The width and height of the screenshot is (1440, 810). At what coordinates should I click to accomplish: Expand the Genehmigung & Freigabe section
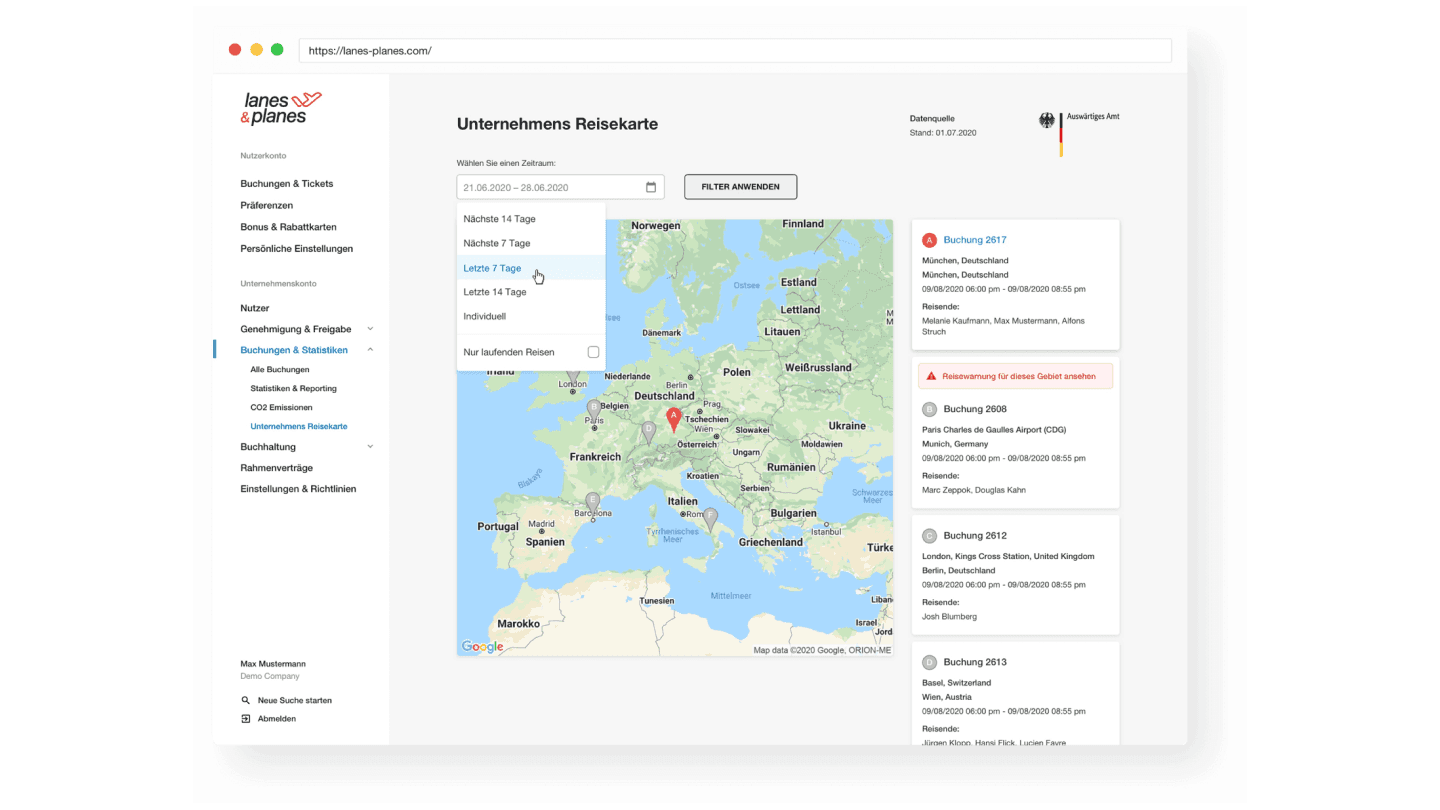(x=370, y=329)
